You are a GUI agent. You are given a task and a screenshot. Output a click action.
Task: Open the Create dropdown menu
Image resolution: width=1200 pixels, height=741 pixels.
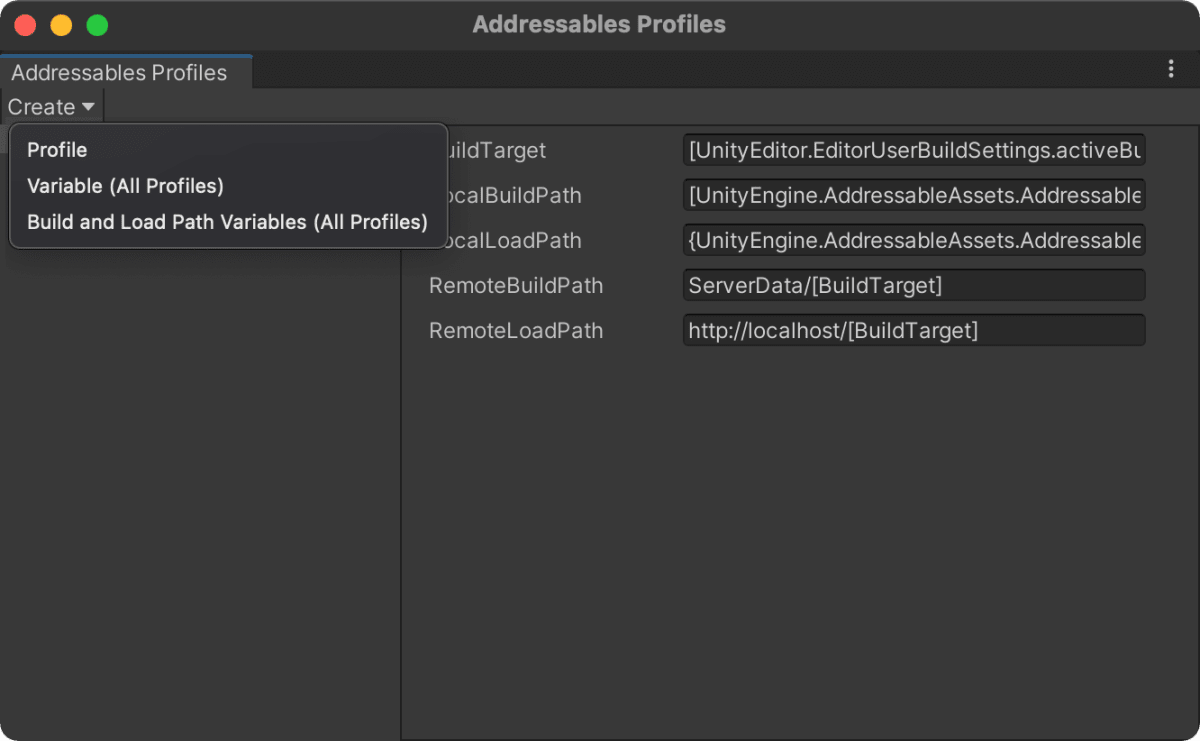pyautogui.click(x=51, y=107)
